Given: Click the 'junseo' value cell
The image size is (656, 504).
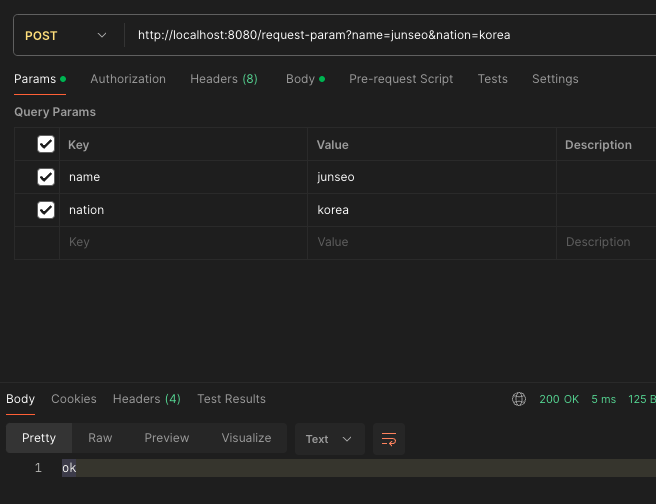Looking at the screenshot, I should (432, 177).
